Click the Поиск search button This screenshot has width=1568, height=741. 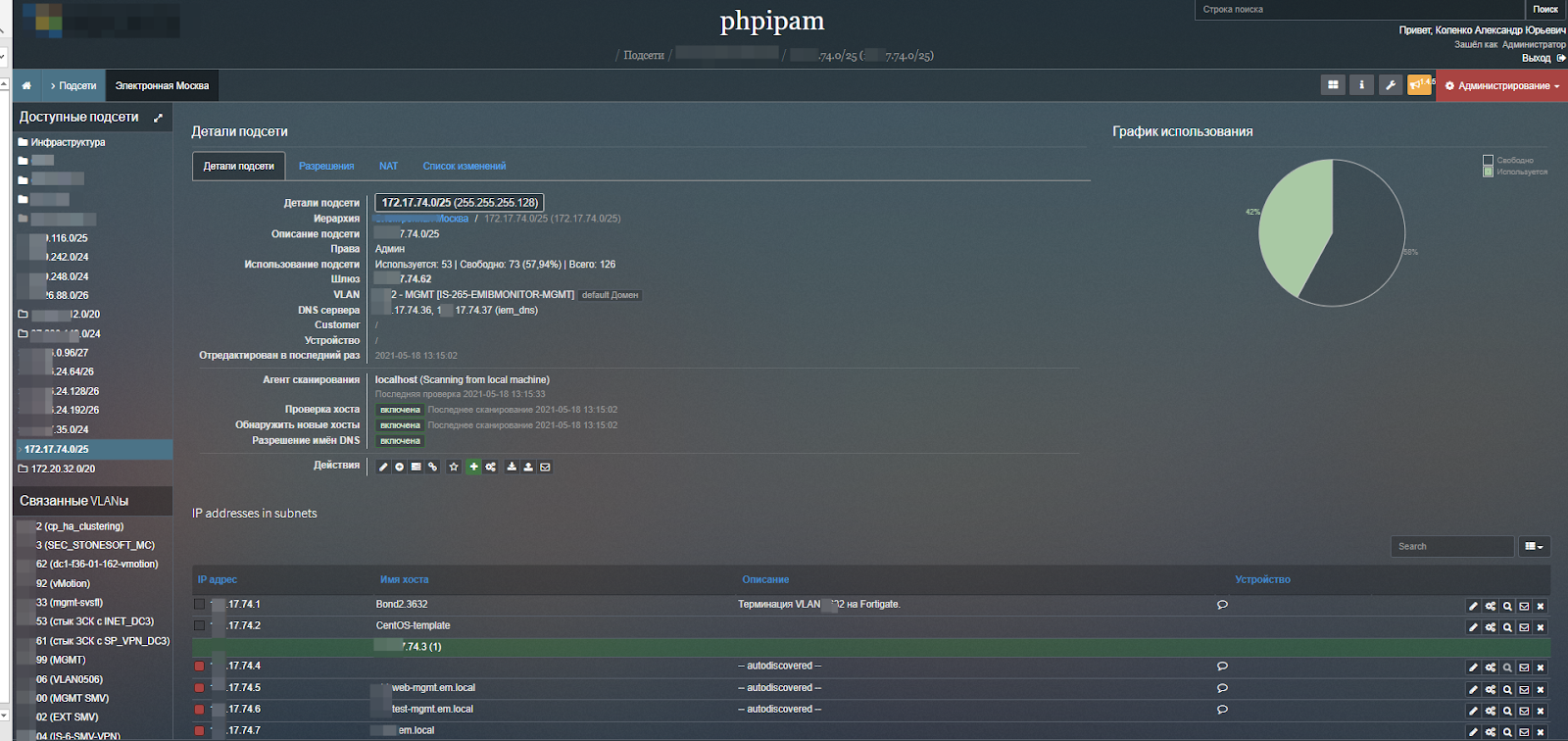(1545, 10)
